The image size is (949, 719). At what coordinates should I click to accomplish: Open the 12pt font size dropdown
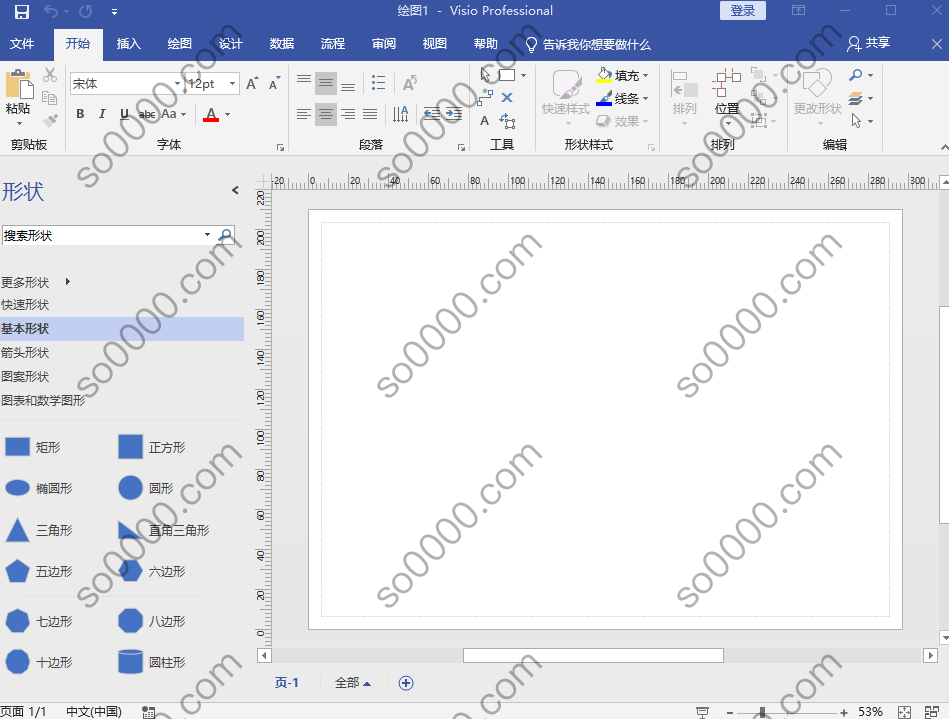coord(232,84)
